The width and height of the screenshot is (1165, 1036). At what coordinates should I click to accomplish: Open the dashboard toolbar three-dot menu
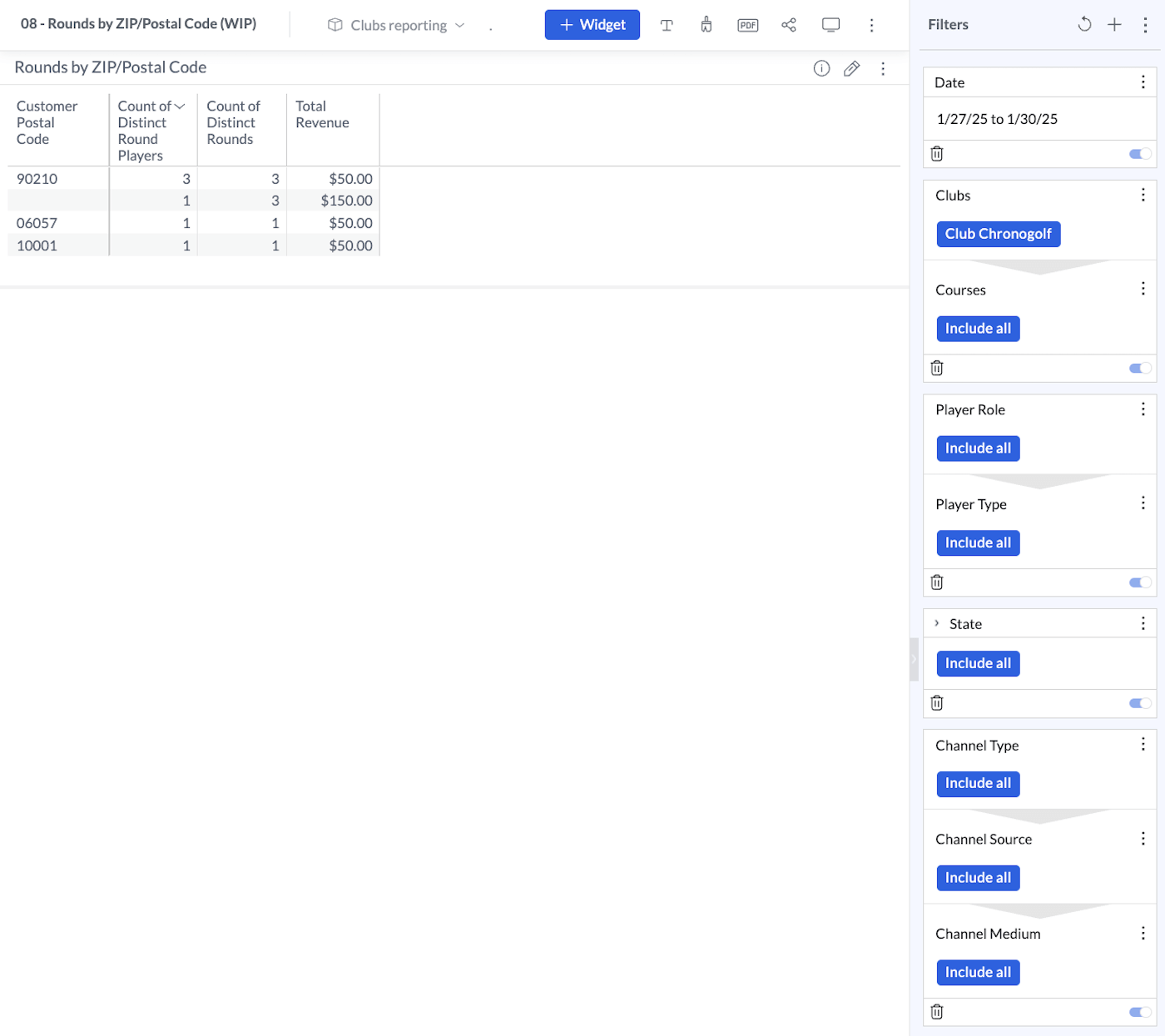point(871,25)
